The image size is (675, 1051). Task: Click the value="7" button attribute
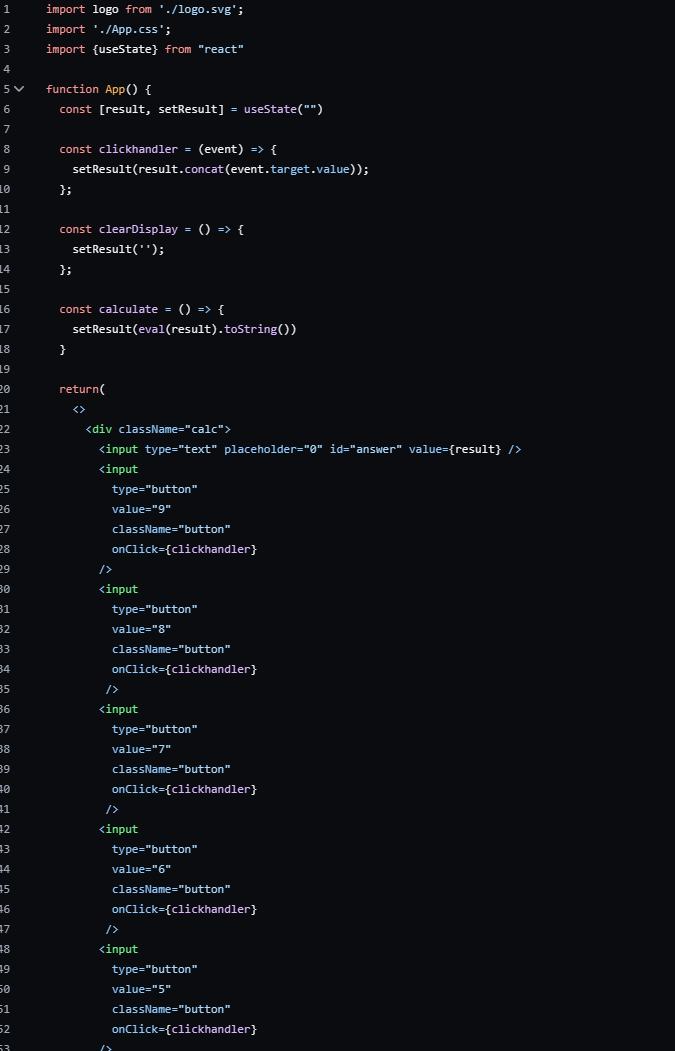click(x=141, y=749)
